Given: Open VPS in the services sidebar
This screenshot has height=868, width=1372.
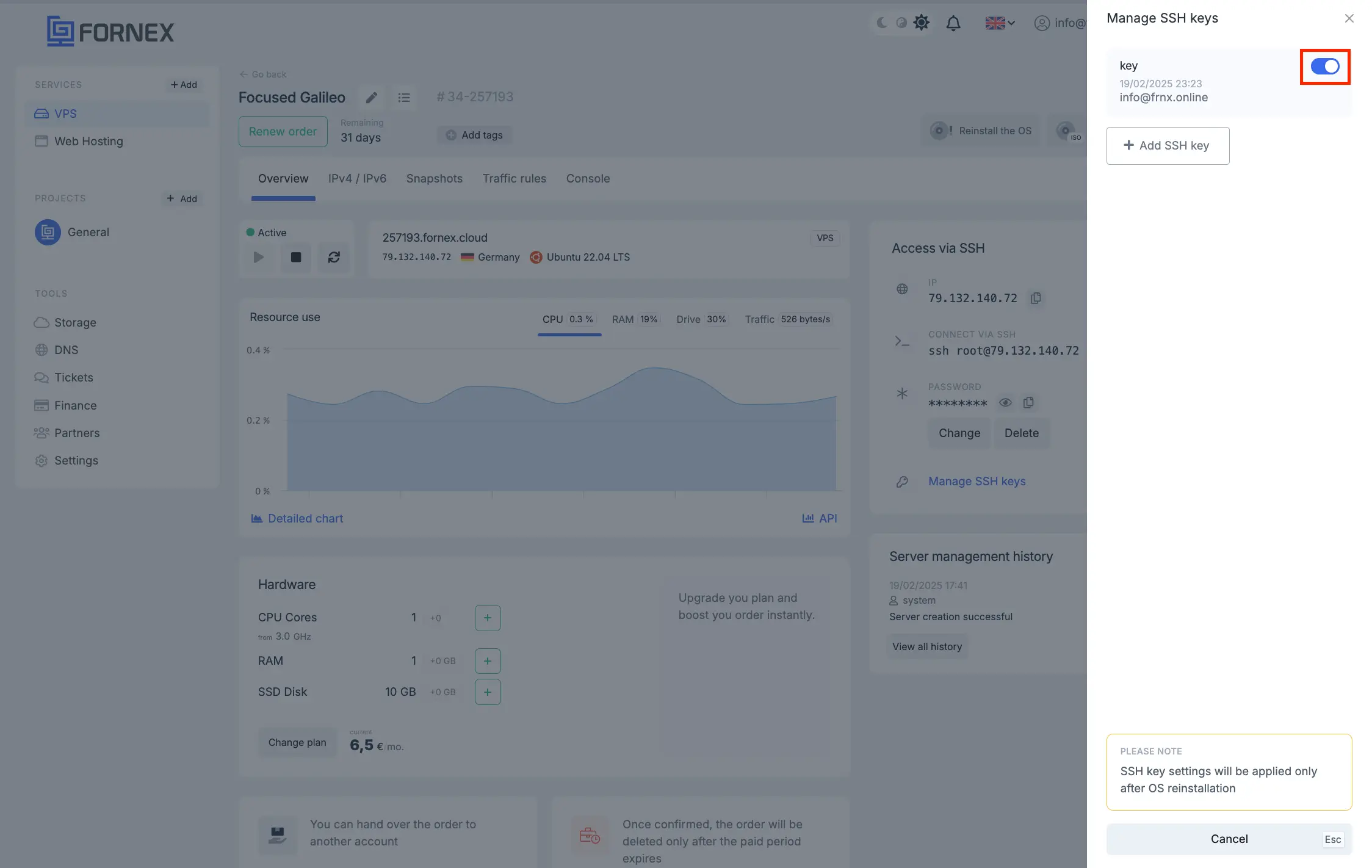Looking at the screenshot, I should point(117,114).
